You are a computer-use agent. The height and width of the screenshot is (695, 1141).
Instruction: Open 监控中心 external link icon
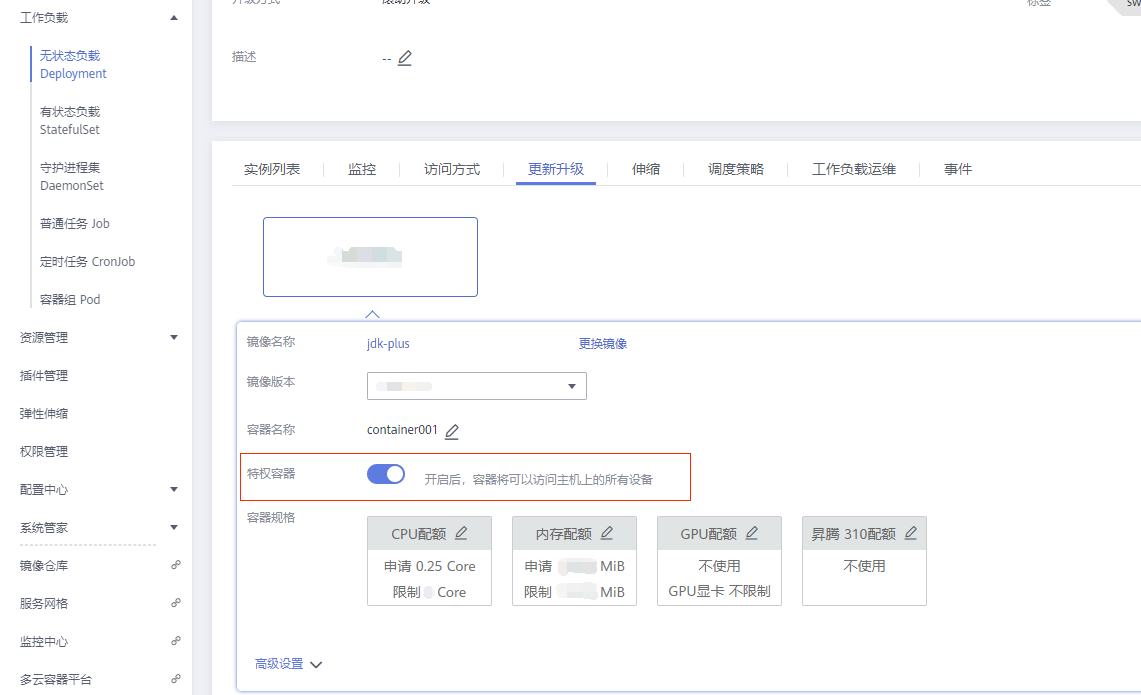click(175, 641)
